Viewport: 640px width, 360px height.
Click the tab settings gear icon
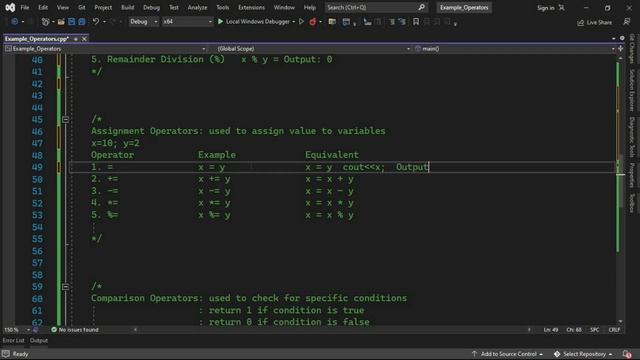[622, 38]
